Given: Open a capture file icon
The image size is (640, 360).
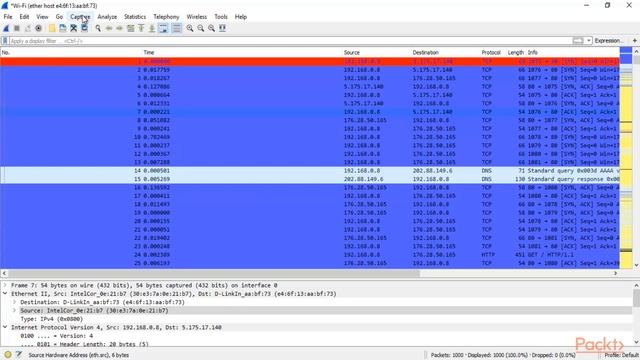Looking at the screenshot, I should [52, 28].
